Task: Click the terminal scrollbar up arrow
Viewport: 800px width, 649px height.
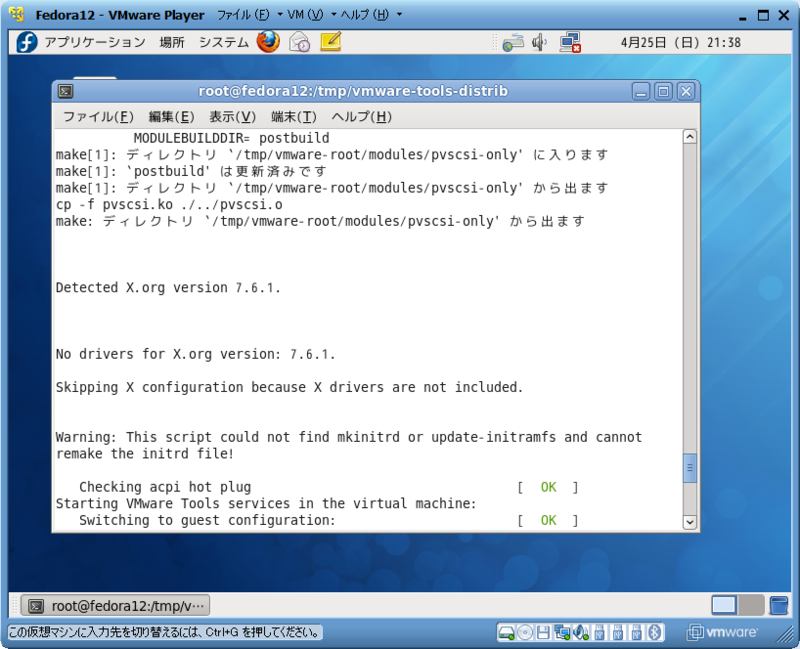Action: [x=689, y=137]
